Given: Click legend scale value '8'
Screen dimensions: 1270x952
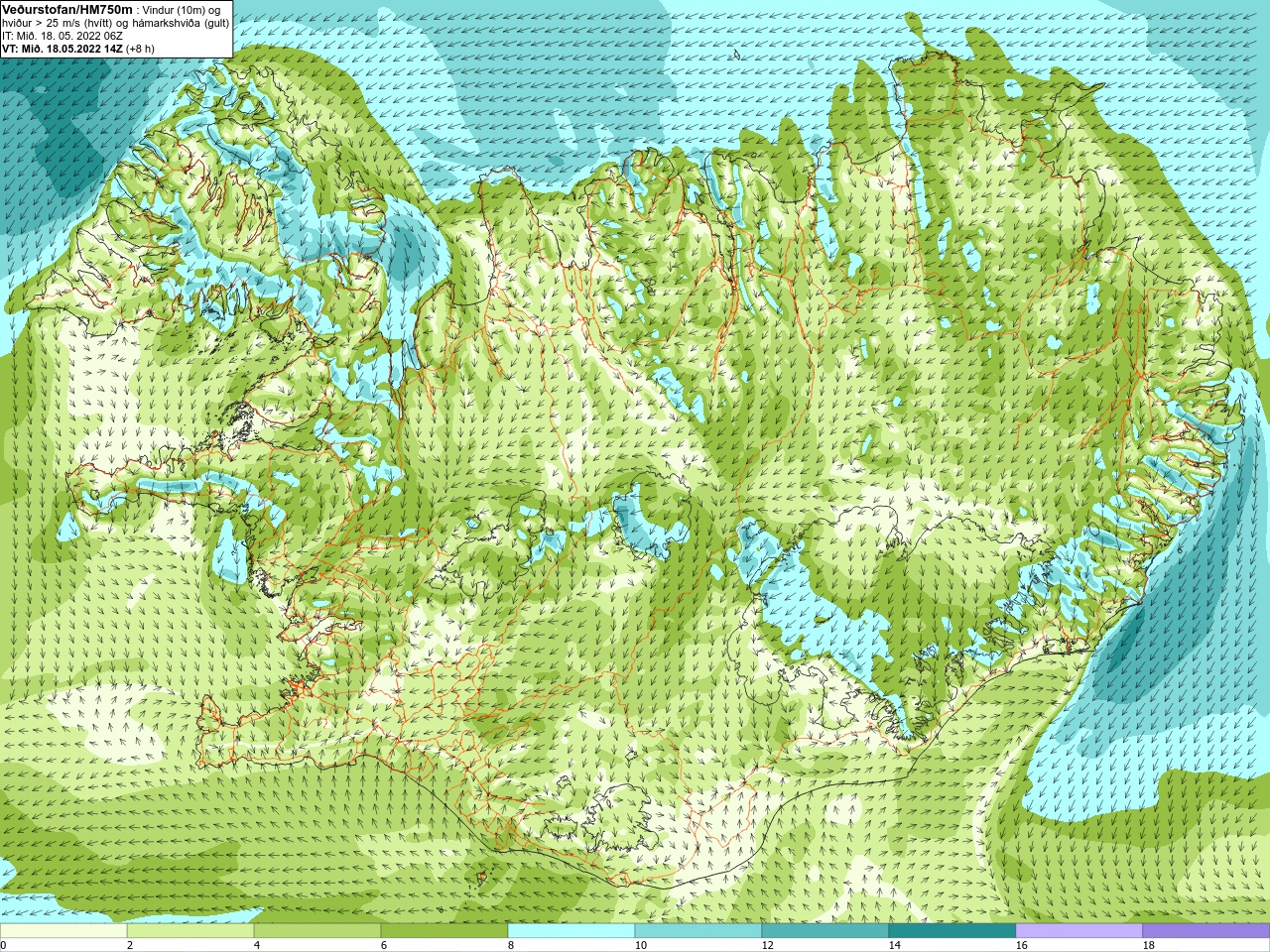Looking at the screenshot, I should coord(511,945).
